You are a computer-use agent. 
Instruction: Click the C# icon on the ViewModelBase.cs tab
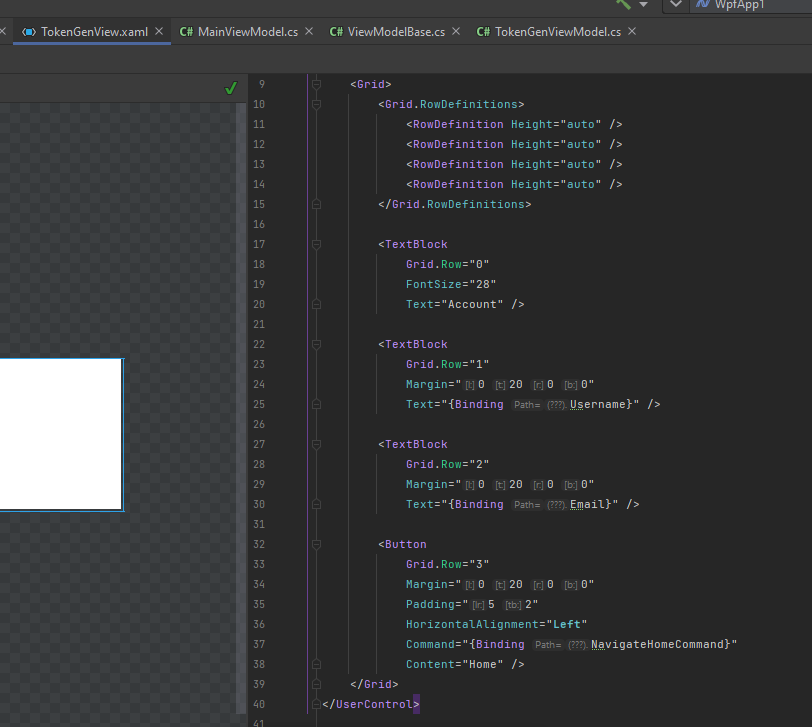336,32
